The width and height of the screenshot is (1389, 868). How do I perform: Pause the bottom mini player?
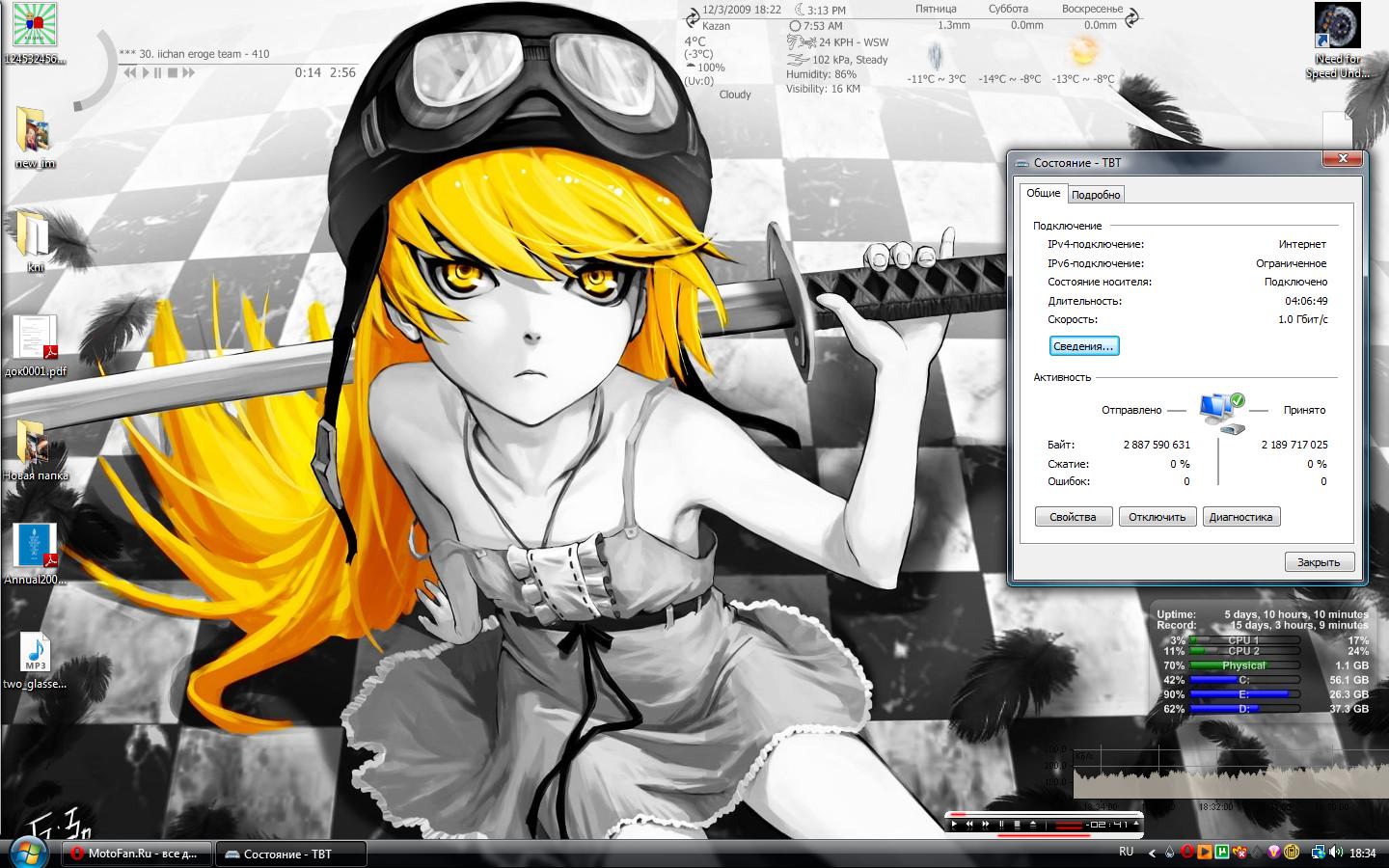[x=1001, y=825]
